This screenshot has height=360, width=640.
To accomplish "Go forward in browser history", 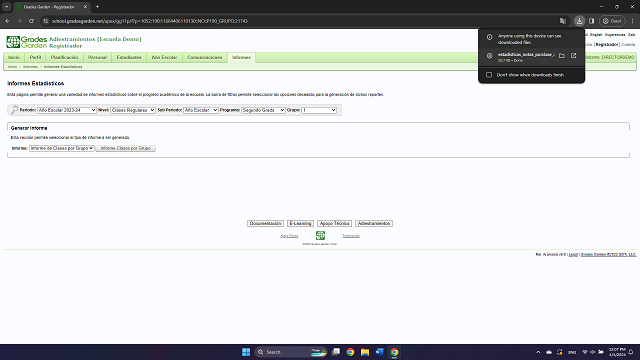I will click(x=19, y=21).
